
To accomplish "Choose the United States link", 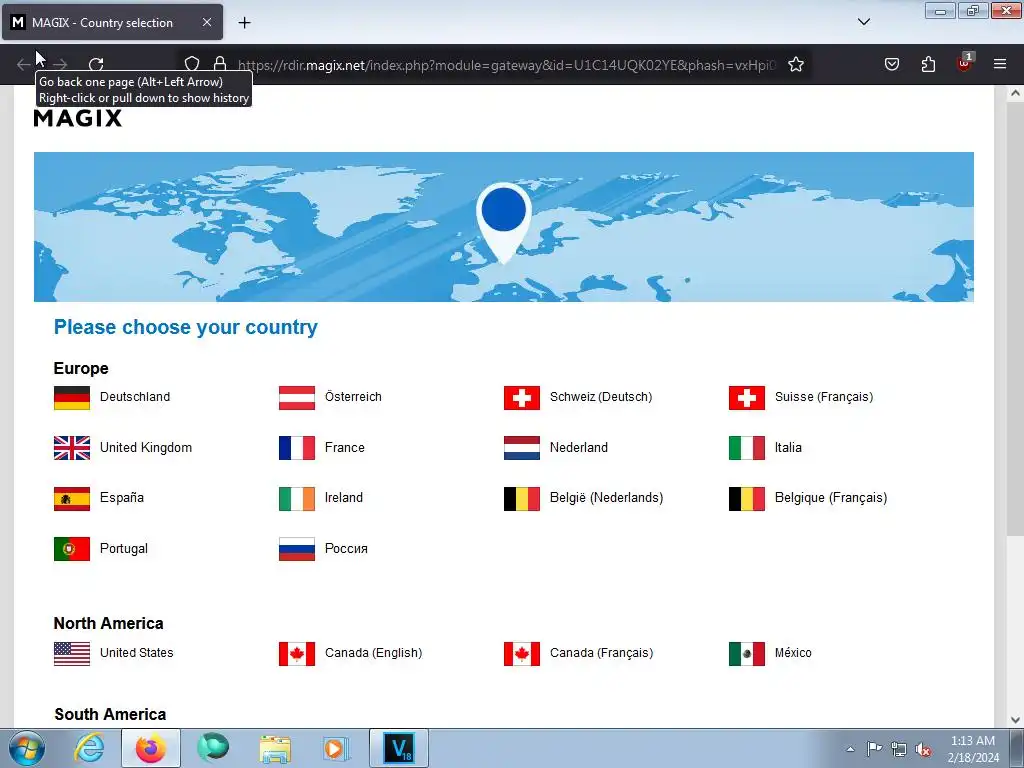I will pos(136,652).
